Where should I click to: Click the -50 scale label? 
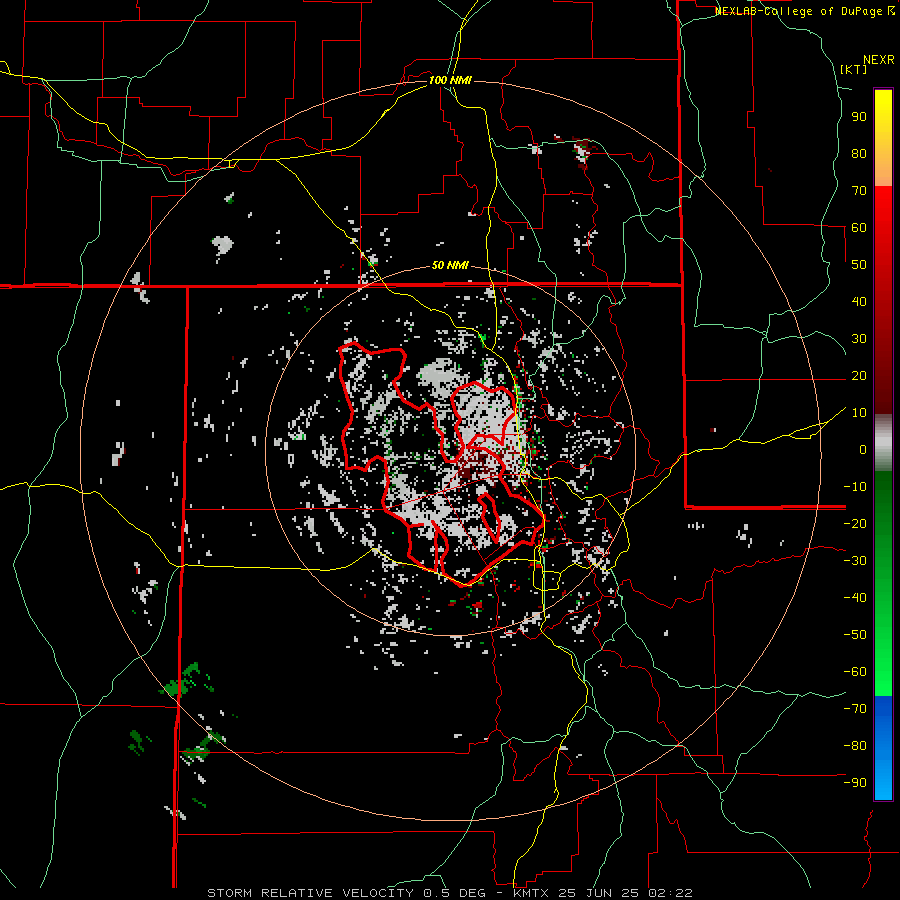coord(855,634)
